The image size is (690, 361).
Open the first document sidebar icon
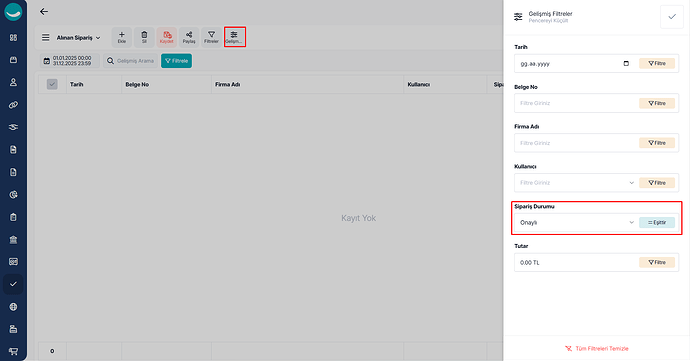coord(13,150)
